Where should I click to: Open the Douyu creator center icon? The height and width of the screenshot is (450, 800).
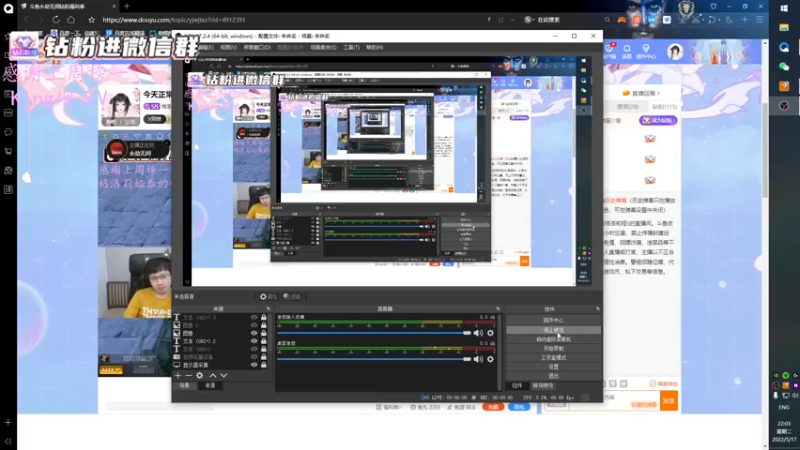646,51
